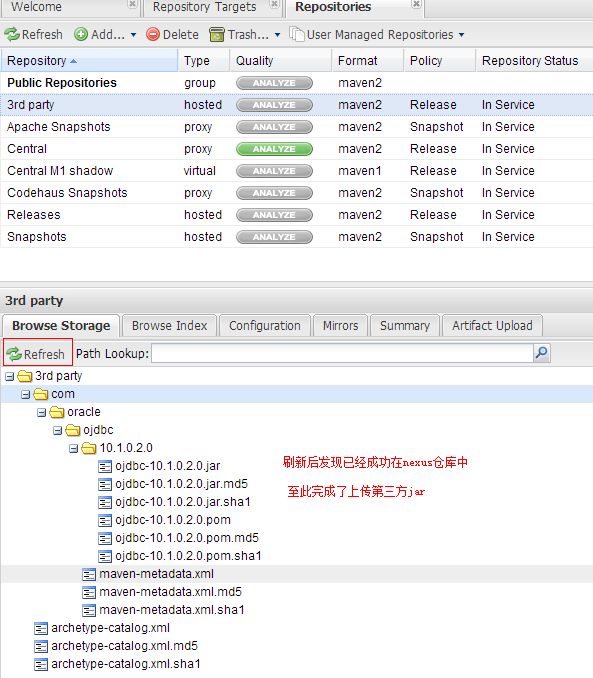593x678 pixels.
Task: Click Refresh in Browse Storage panel
Action: tap(36, 354)
